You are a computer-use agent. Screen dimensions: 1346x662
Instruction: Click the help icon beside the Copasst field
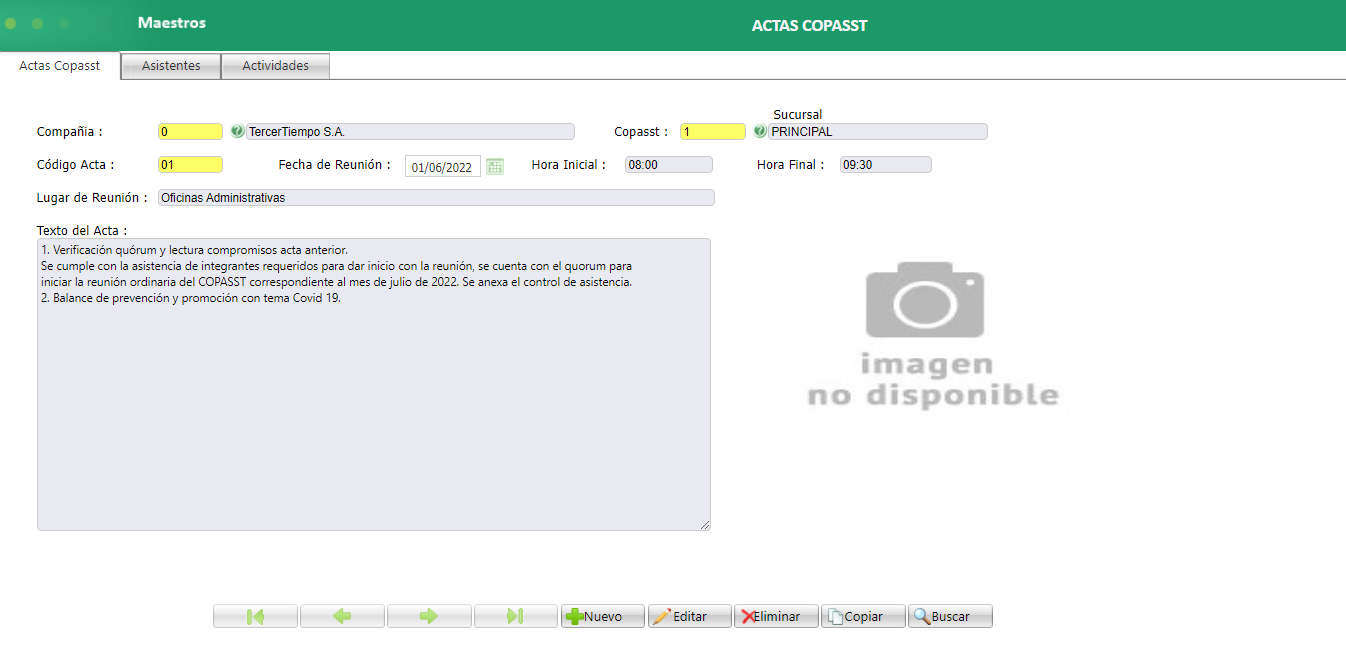coord(762,131)
